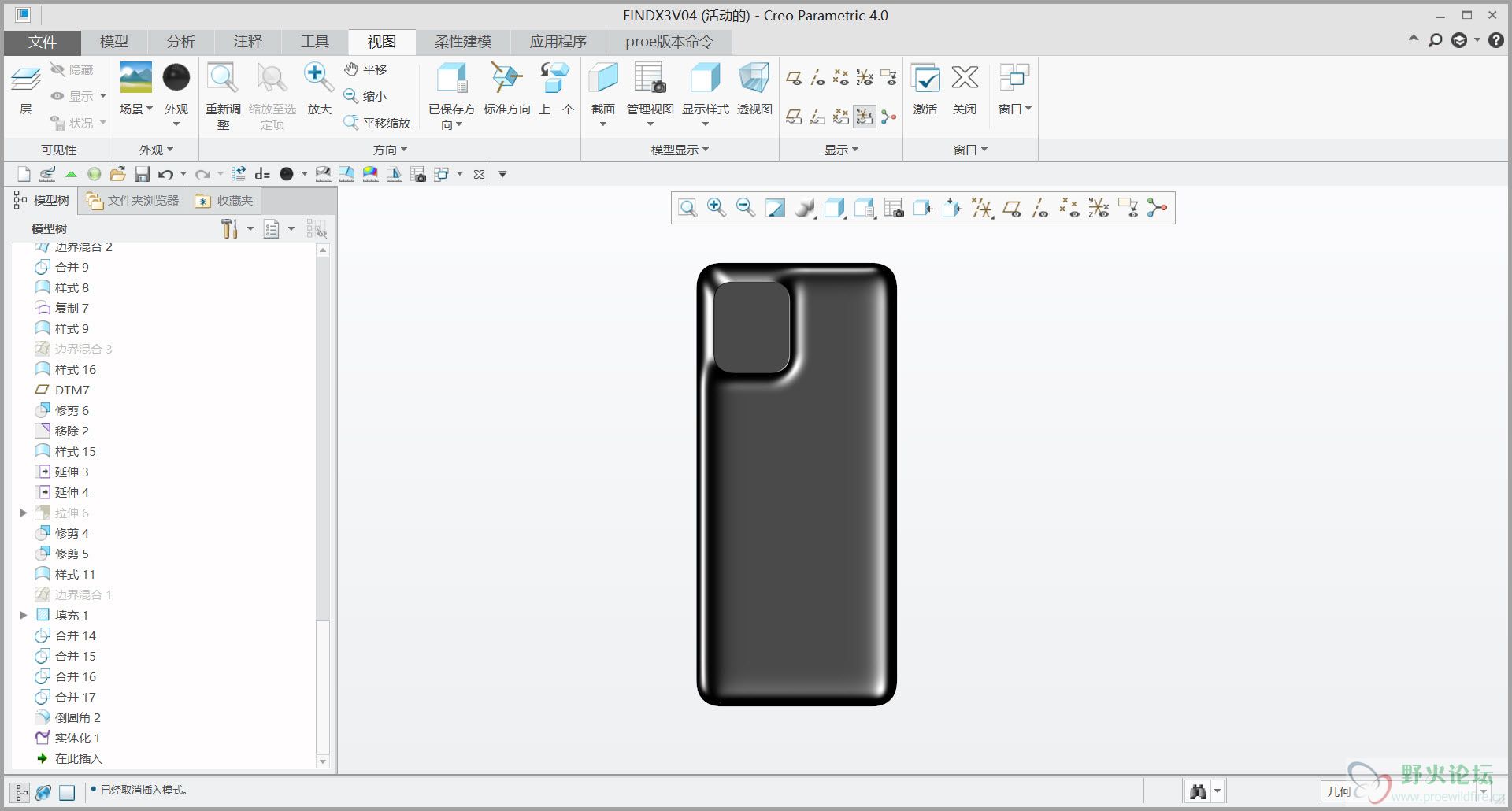
Task: Click the 外观 appearance sphere icon
Action: [x=176, y=78]
